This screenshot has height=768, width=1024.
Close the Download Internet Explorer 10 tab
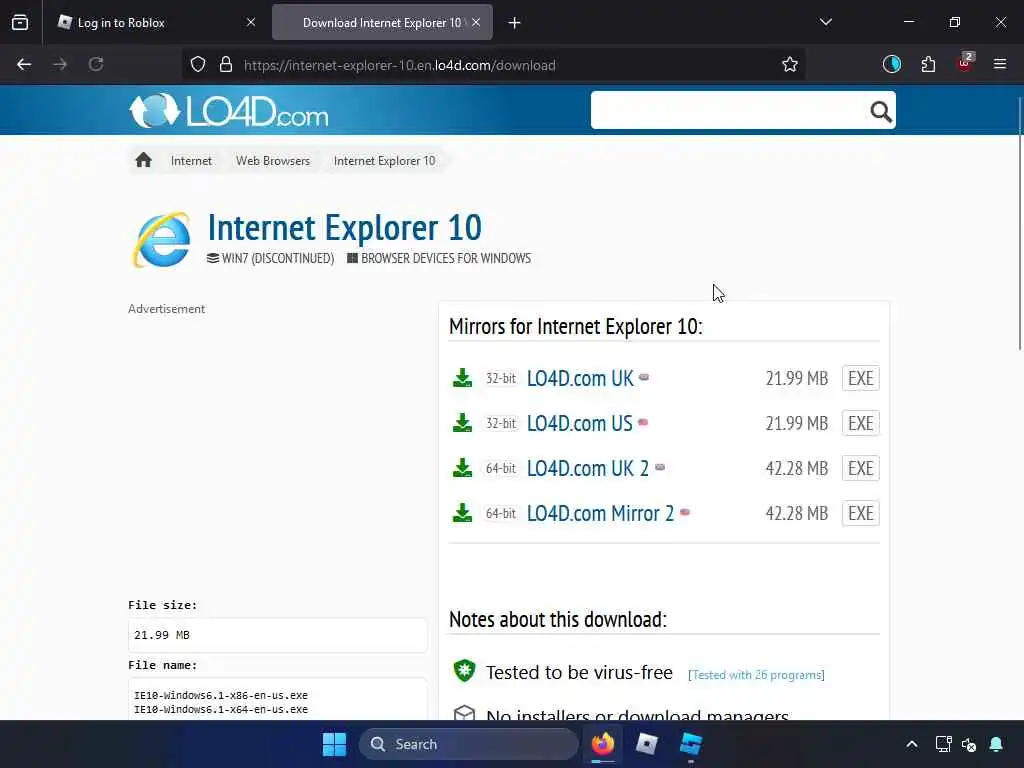click(476, 23)
